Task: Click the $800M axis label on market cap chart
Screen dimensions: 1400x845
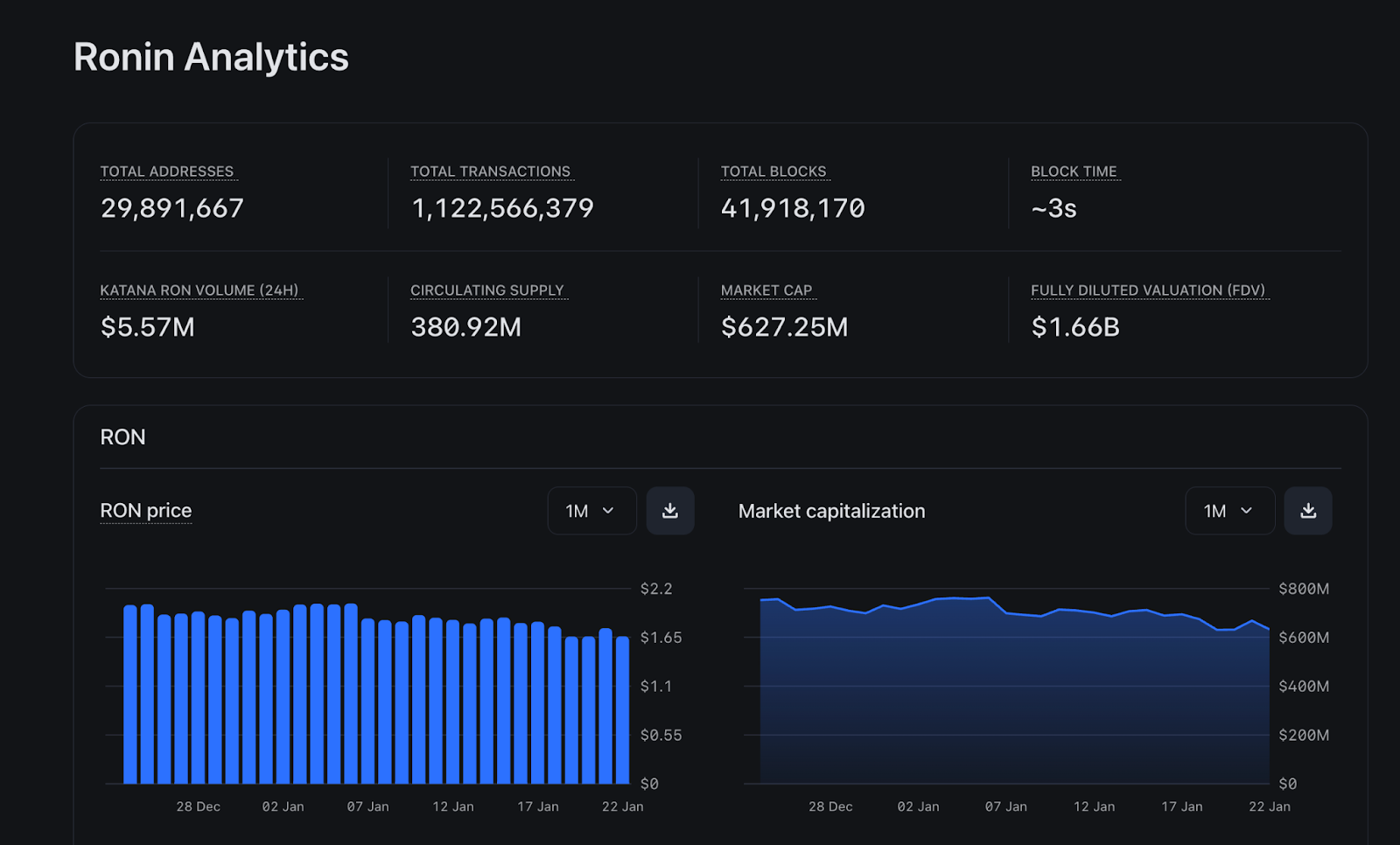Action: [1304, 589]
